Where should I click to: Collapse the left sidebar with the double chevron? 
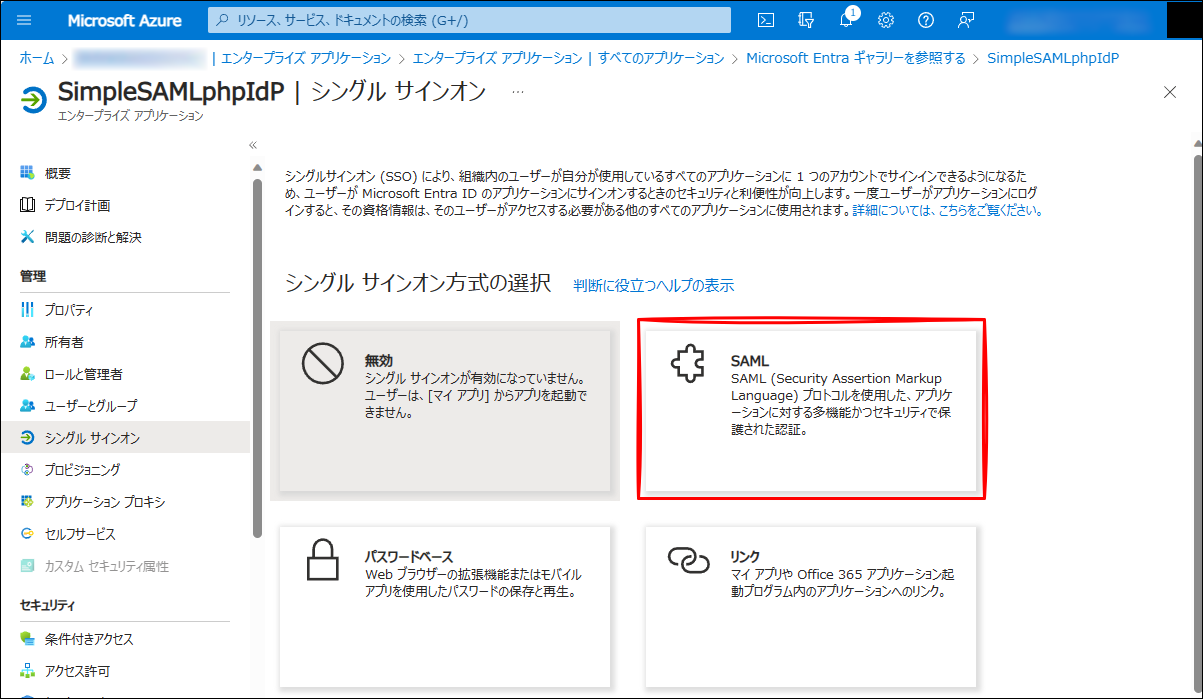[253, 145]
